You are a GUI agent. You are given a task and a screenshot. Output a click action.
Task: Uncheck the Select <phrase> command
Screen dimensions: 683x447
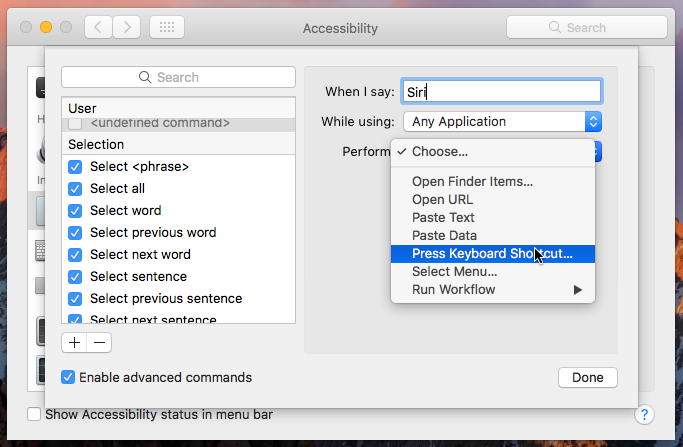coord(75,167)
